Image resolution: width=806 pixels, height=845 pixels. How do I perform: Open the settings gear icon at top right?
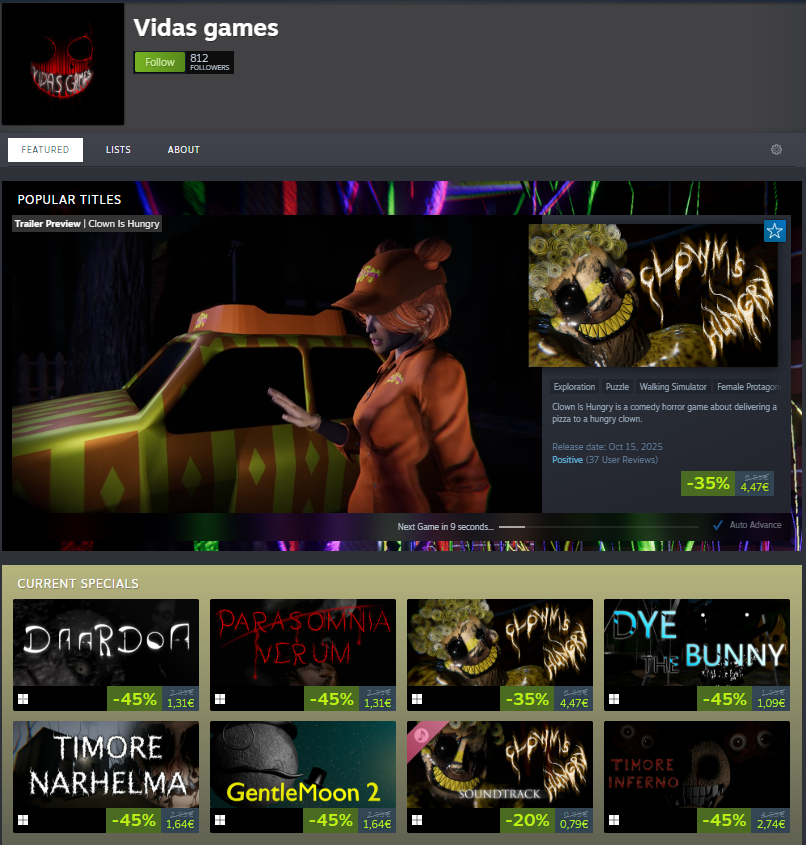pos(776,149)
